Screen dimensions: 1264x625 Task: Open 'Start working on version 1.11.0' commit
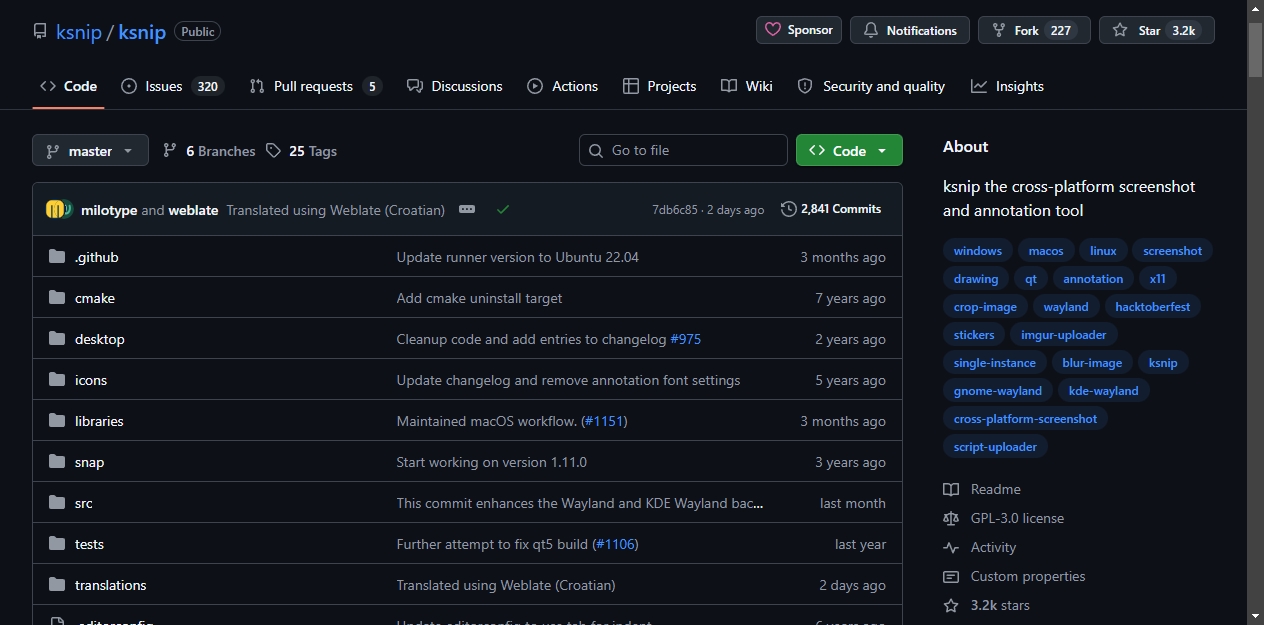[492, 462]
